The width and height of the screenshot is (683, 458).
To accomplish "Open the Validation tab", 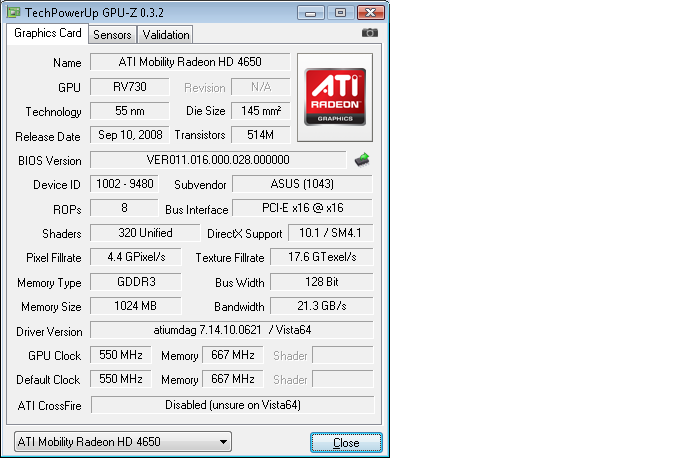I will [166, 35].
